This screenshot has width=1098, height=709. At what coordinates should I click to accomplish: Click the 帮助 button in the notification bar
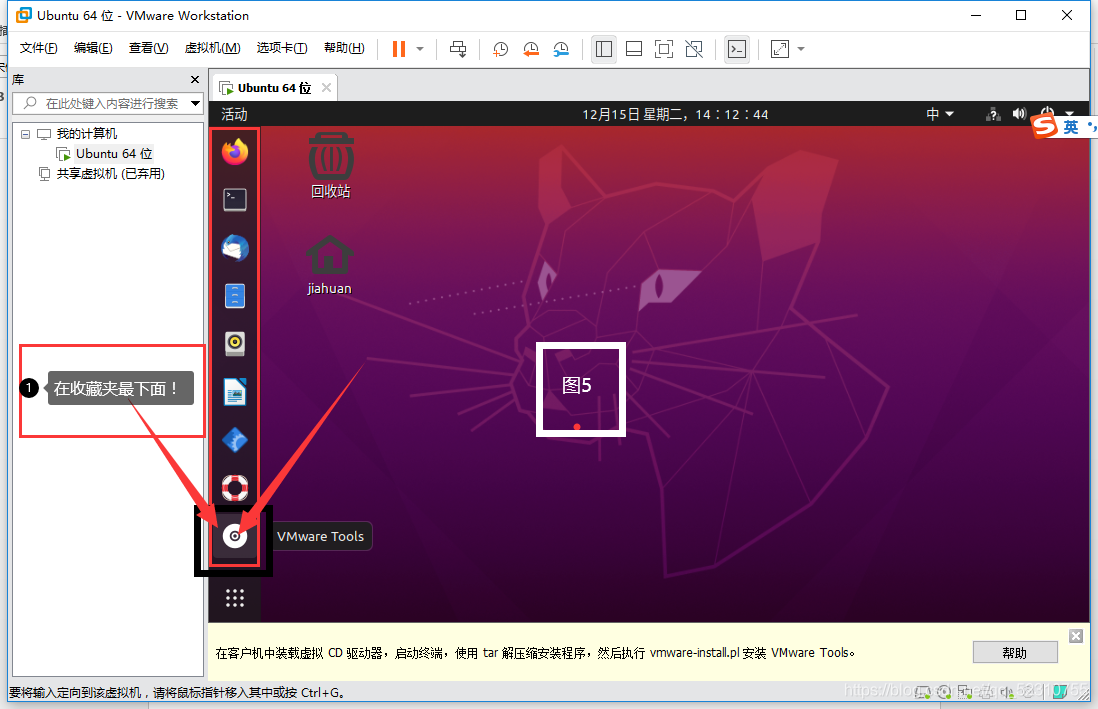(1014, 651)
